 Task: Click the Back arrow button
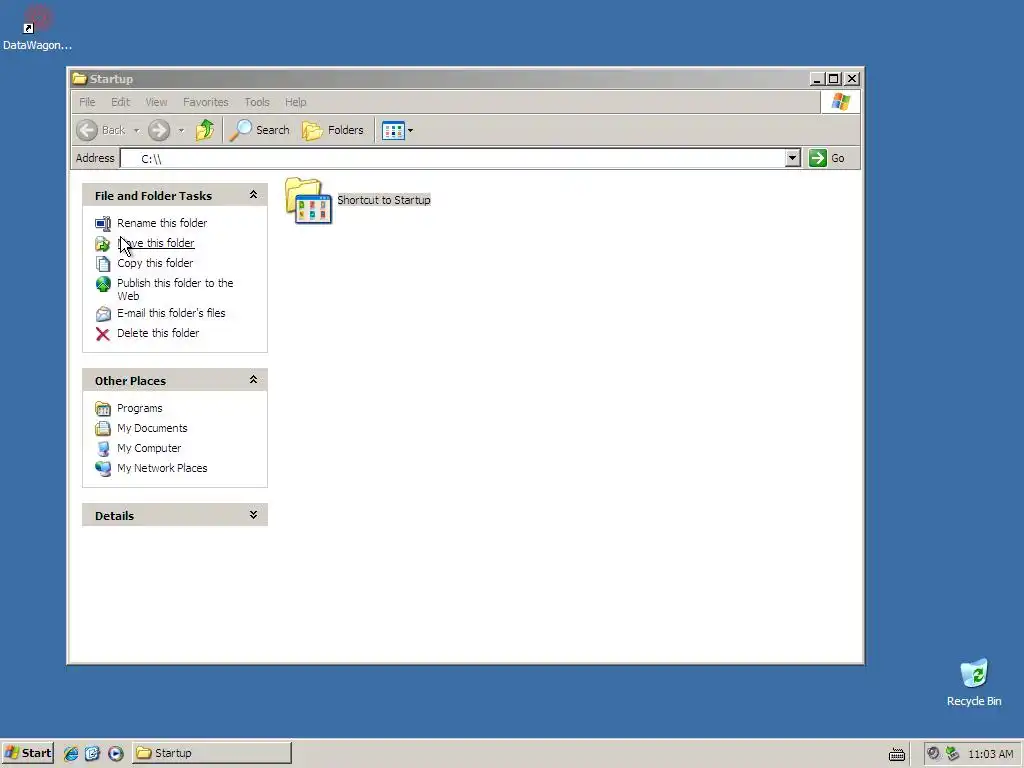click(87, 130)
